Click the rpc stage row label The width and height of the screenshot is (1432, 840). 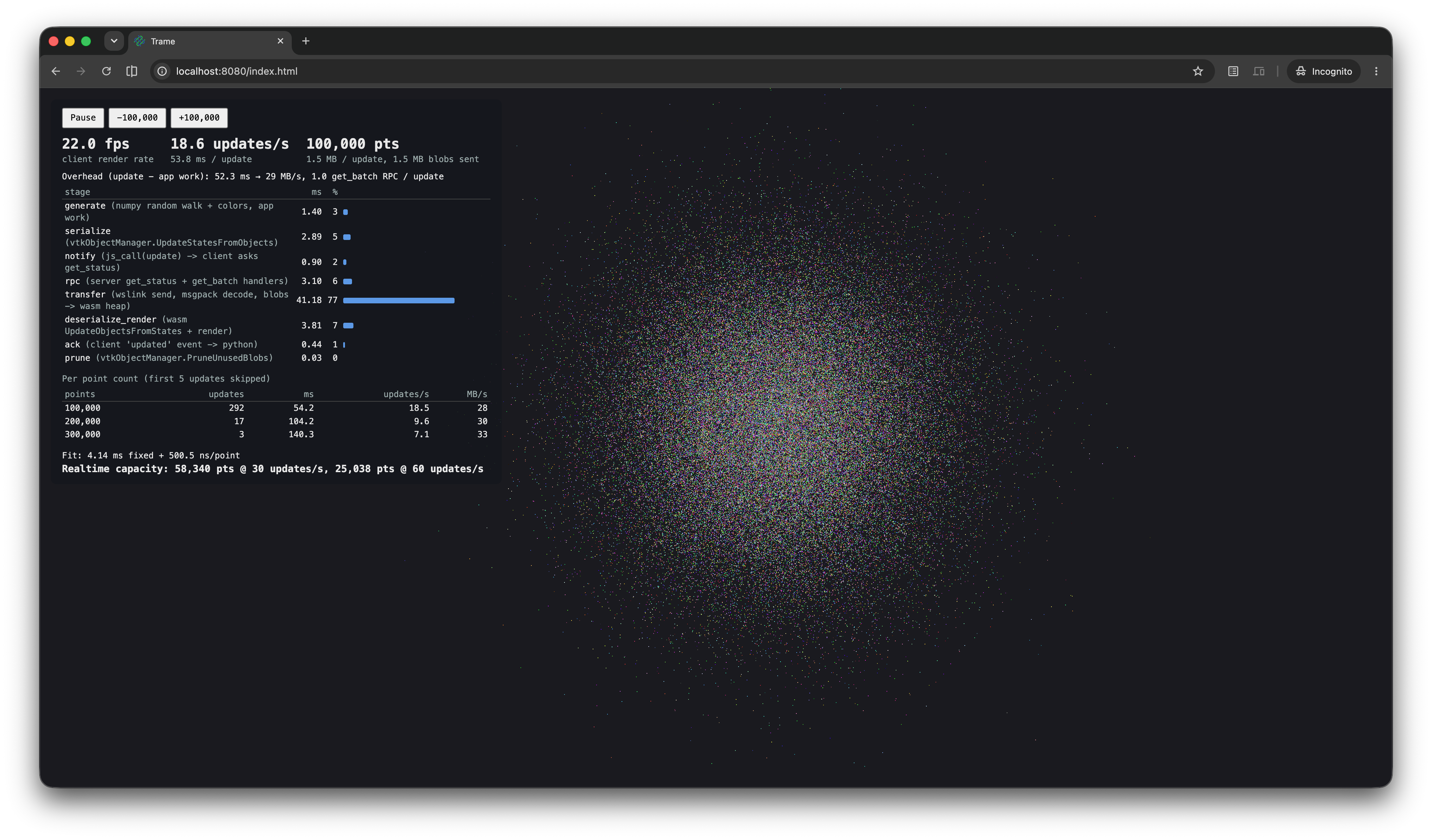[176, 281]
